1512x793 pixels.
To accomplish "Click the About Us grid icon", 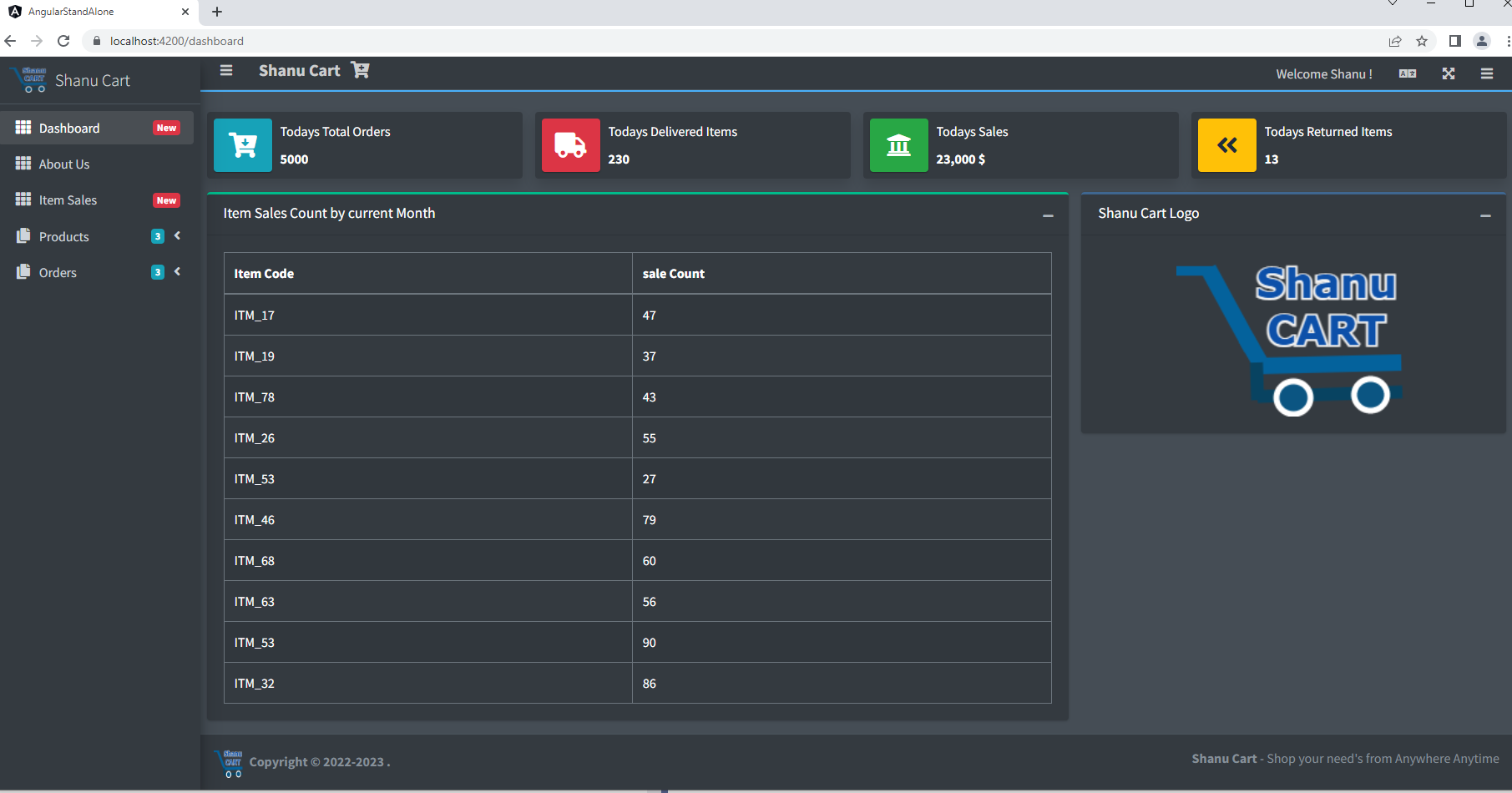I will [23, 164].
